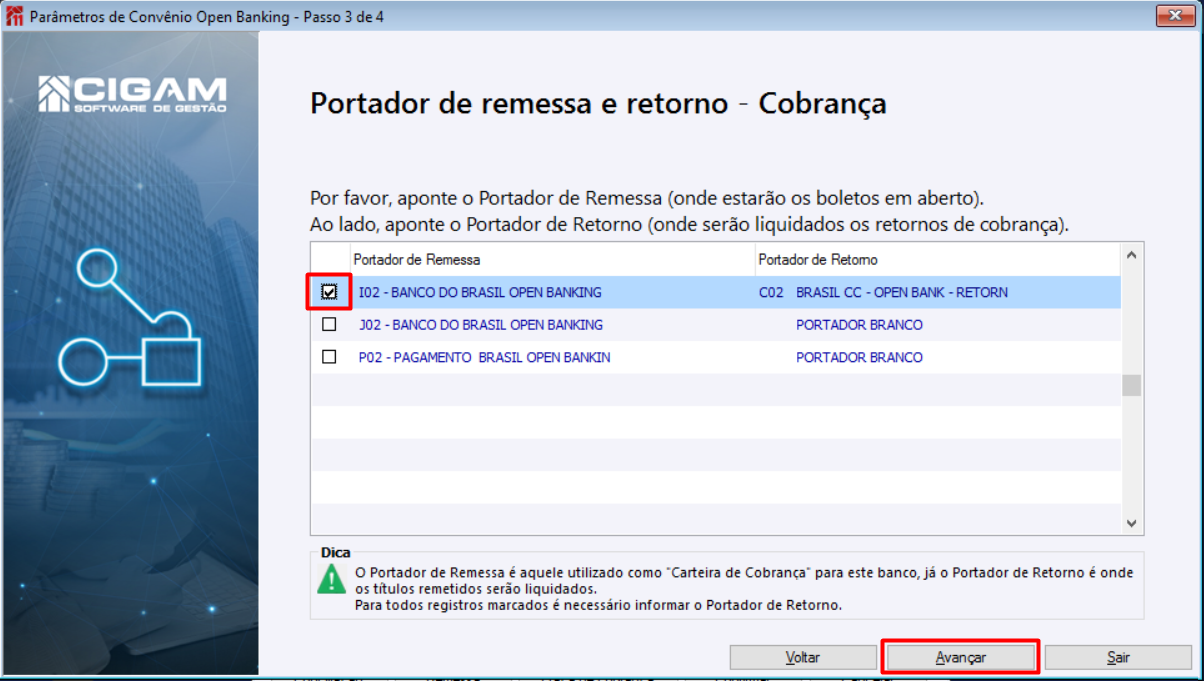The image size is (1204, 681).
Task: Select the P02 - PAGAMENTO BRASIL OPEN BANKIN row
Action: click(715, 357)
